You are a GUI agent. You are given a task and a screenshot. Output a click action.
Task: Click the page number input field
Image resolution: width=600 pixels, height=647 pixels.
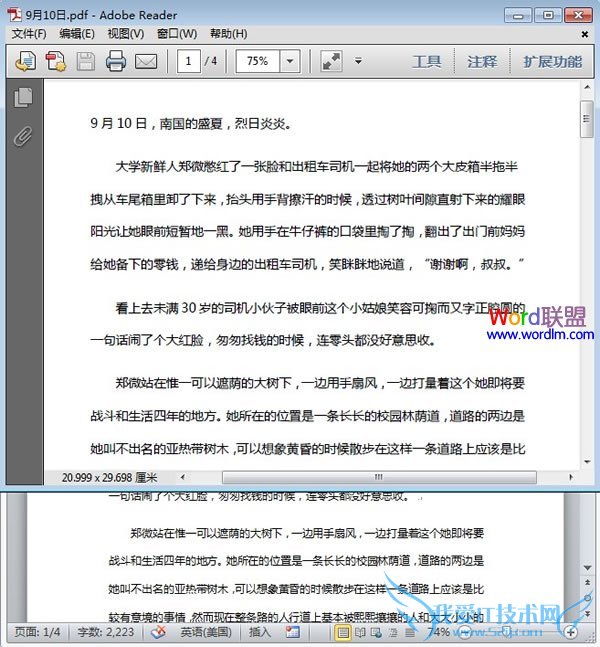click(189, 61)
